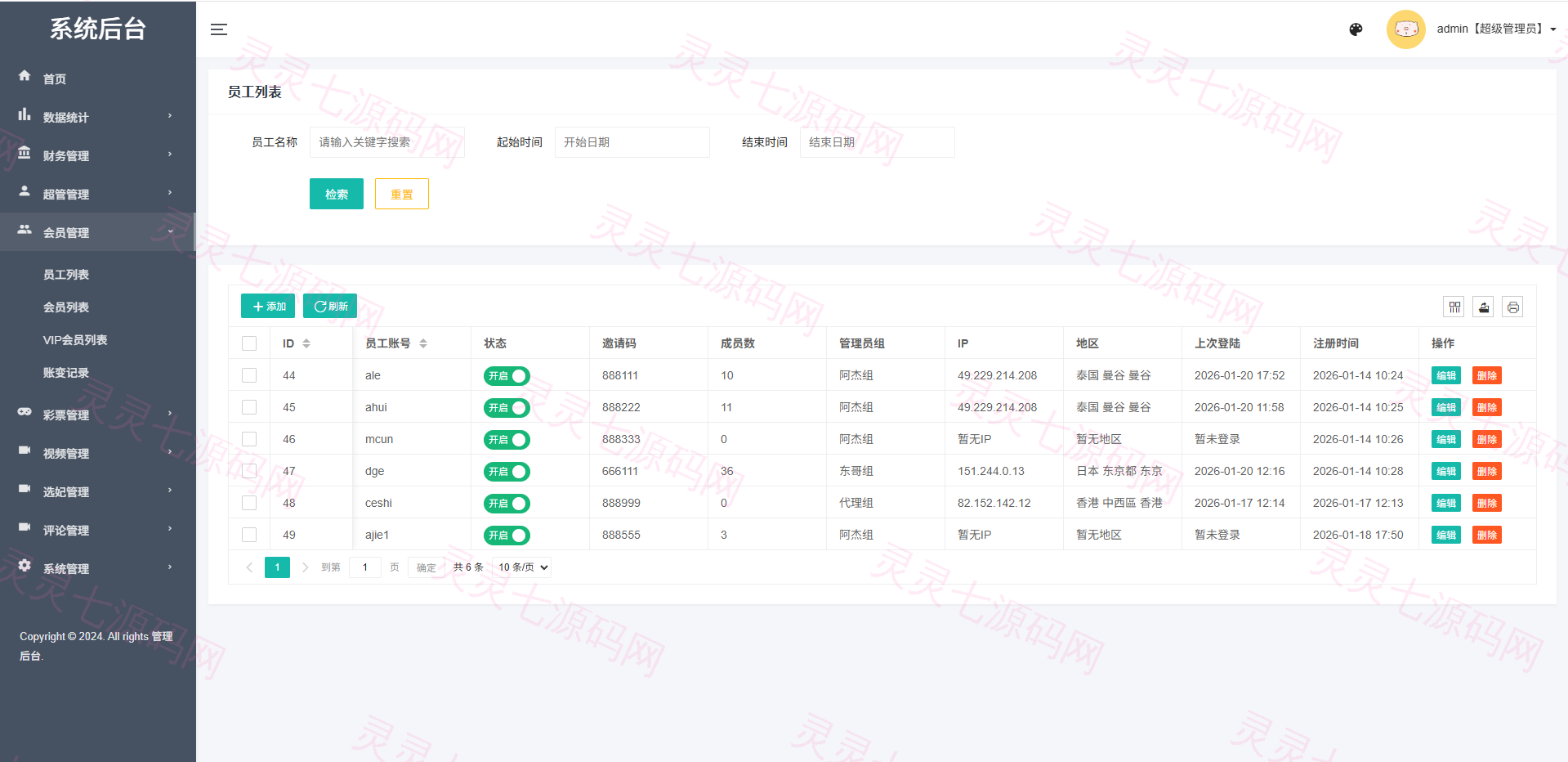Sort the table by ID column arrows
The height and width of the screenshot is (762, 1568).
306,343
